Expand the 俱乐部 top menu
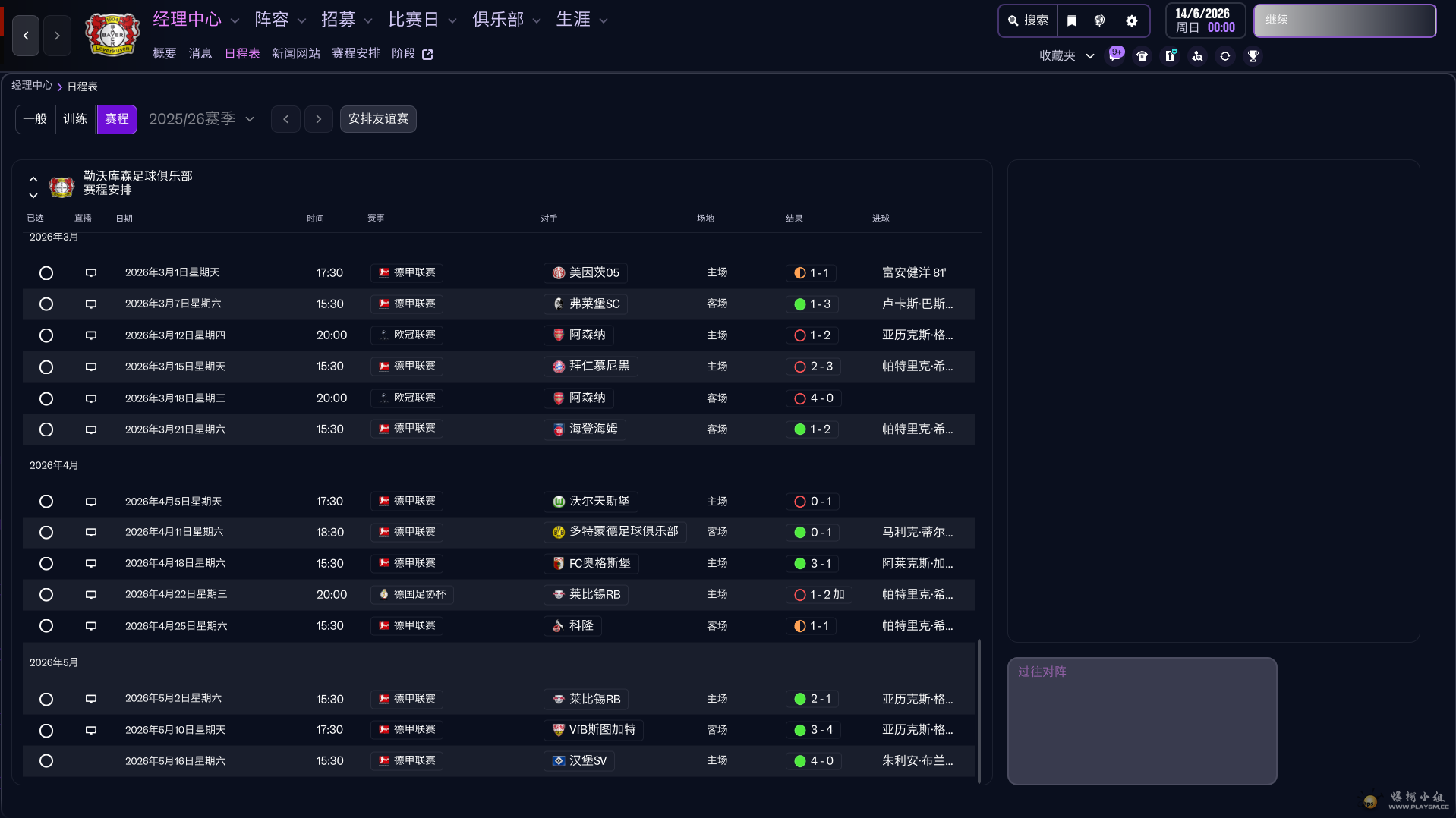 (506, 20)
